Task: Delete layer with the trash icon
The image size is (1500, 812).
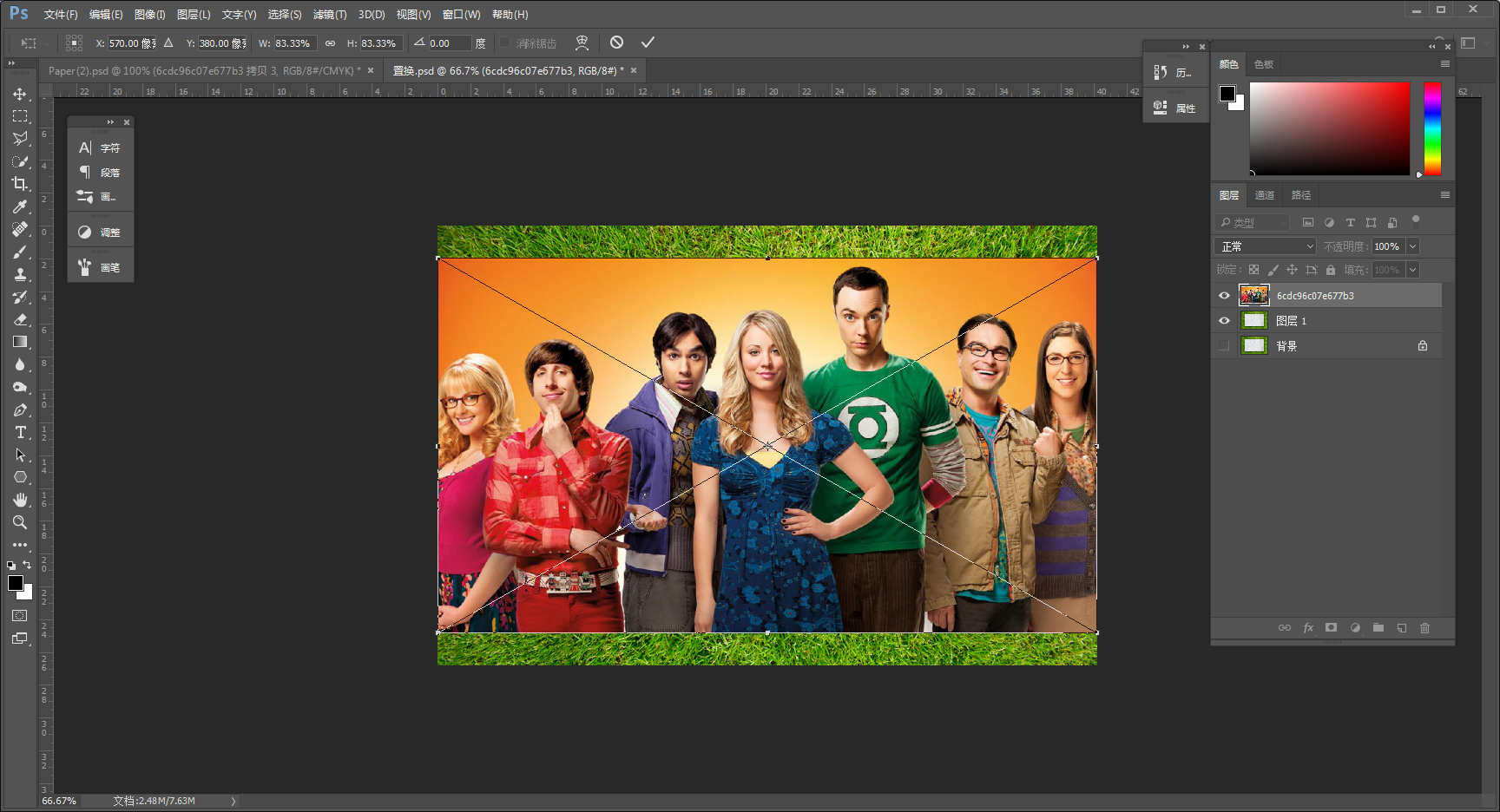Action: (x=1424, y=628)
